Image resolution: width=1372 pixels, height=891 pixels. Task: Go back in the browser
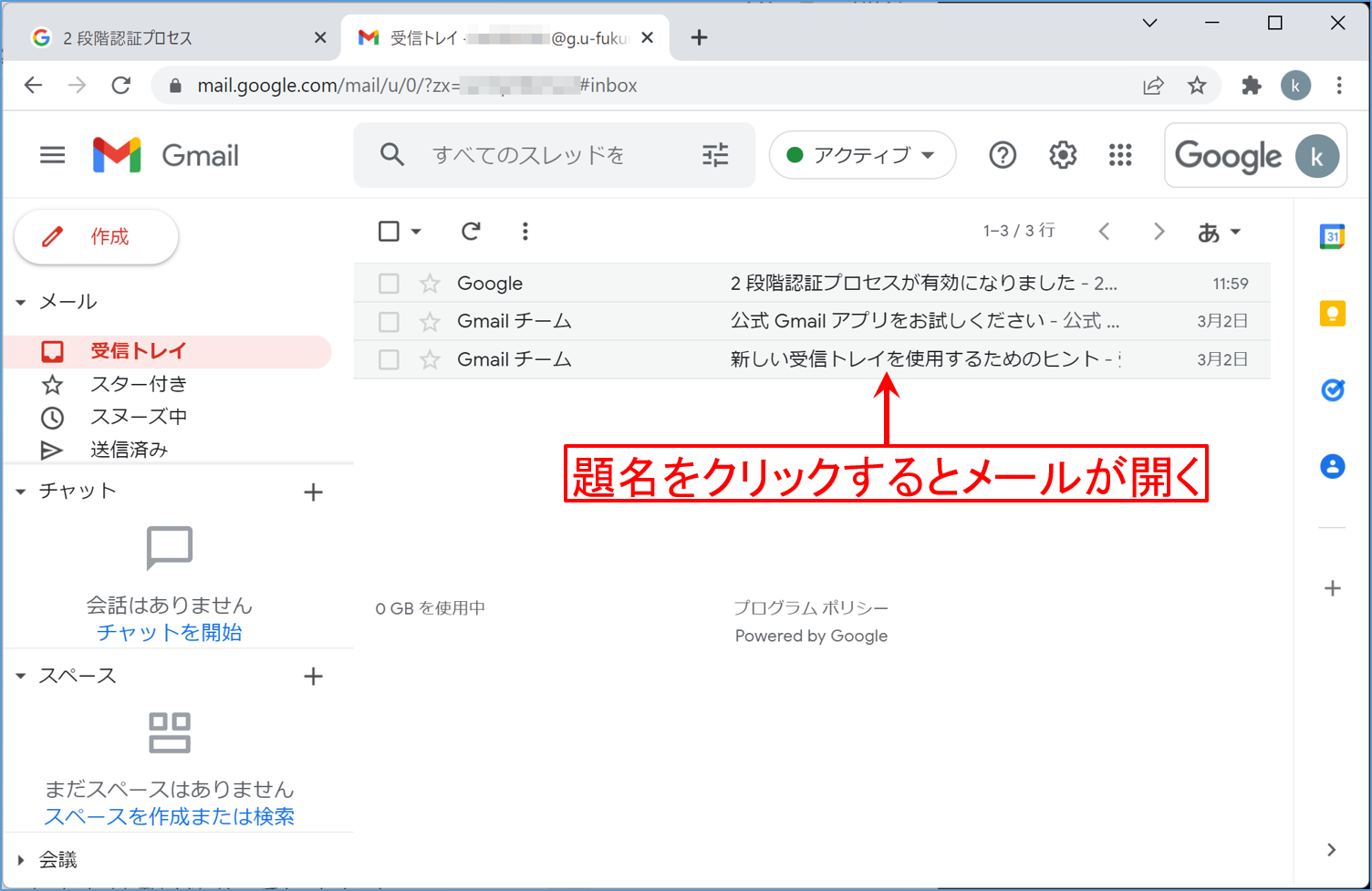34,86
